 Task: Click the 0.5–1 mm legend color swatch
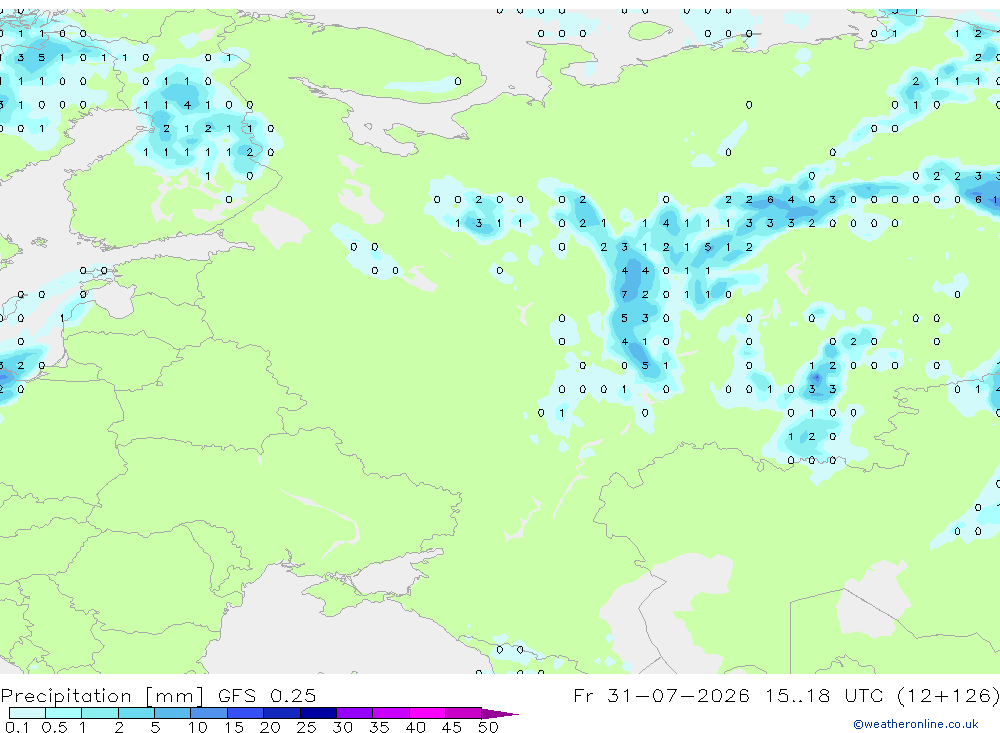[64, 713]
